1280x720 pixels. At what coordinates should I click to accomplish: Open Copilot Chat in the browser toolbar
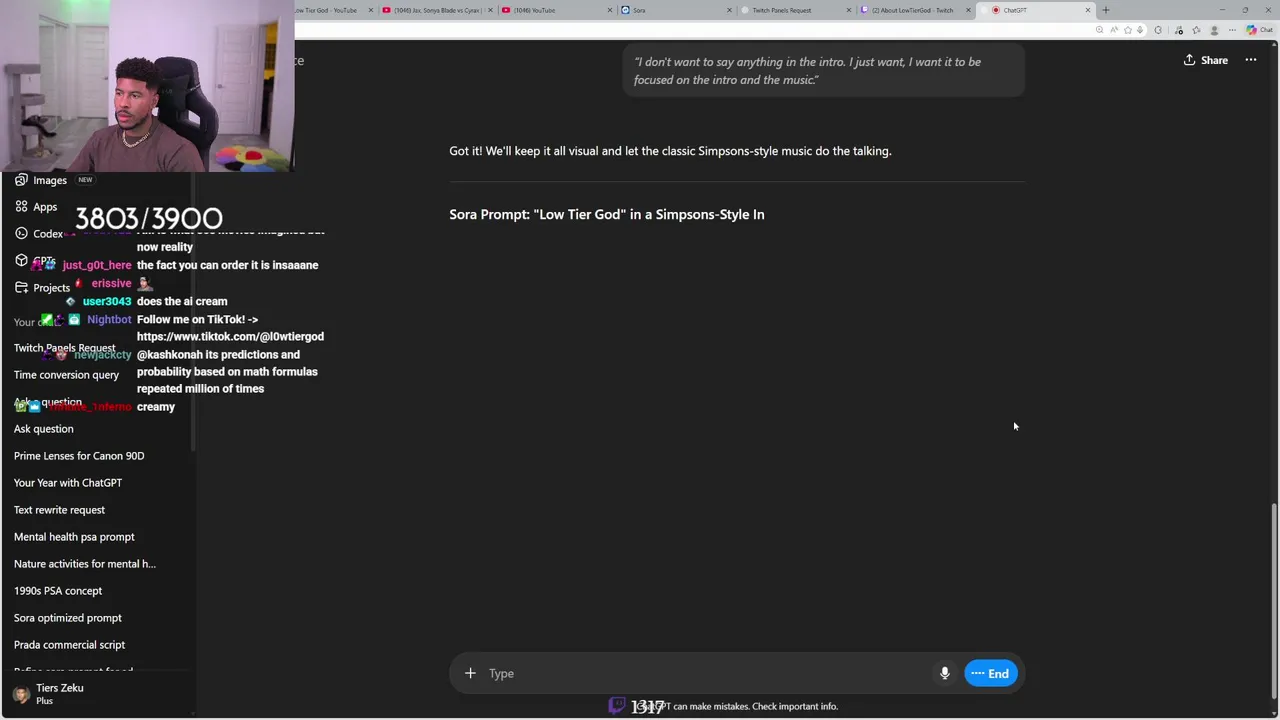click(x=1259, y=30)
